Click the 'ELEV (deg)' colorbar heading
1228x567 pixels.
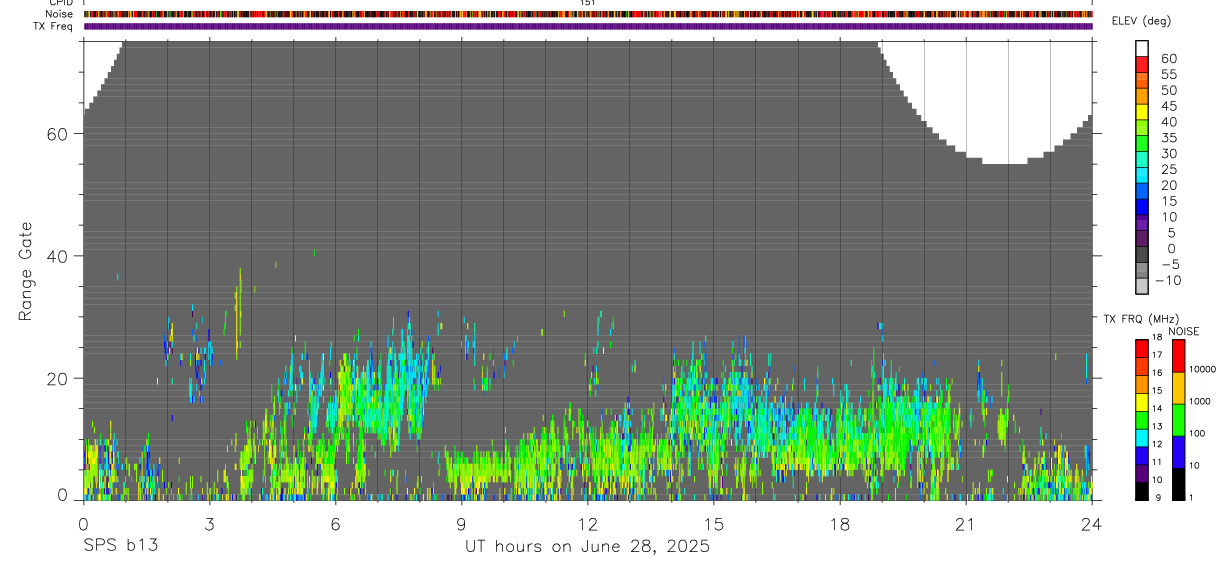pyautogui.click(x=1141, y=21)
